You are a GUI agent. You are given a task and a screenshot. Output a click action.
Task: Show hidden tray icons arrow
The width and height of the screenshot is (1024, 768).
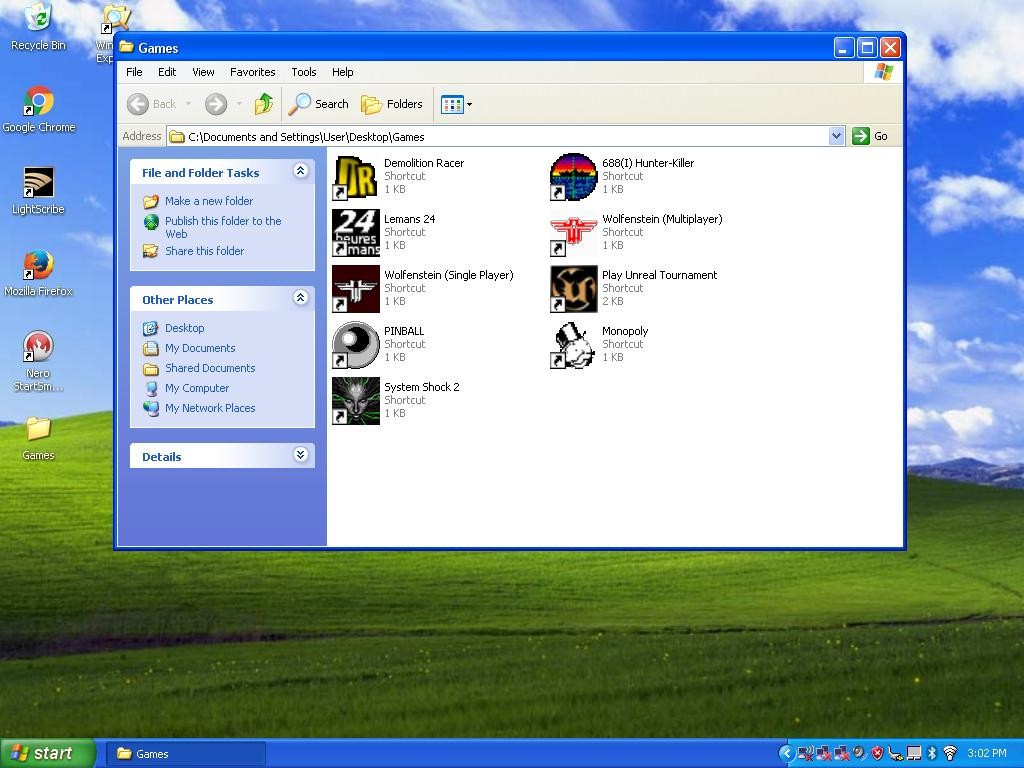point(787,754)
